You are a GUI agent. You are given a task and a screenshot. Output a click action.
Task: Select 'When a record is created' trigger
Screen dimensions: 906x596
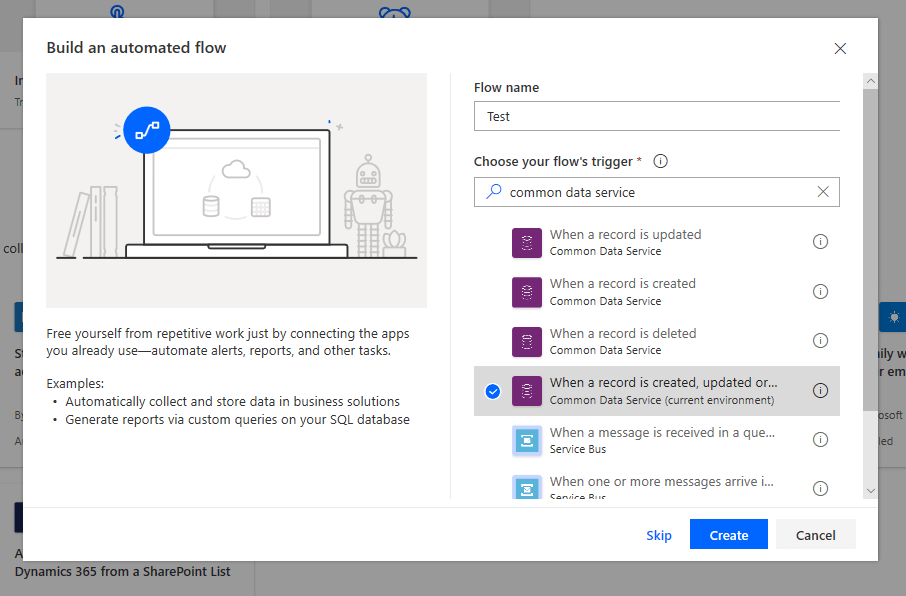[x=656, y=292]
